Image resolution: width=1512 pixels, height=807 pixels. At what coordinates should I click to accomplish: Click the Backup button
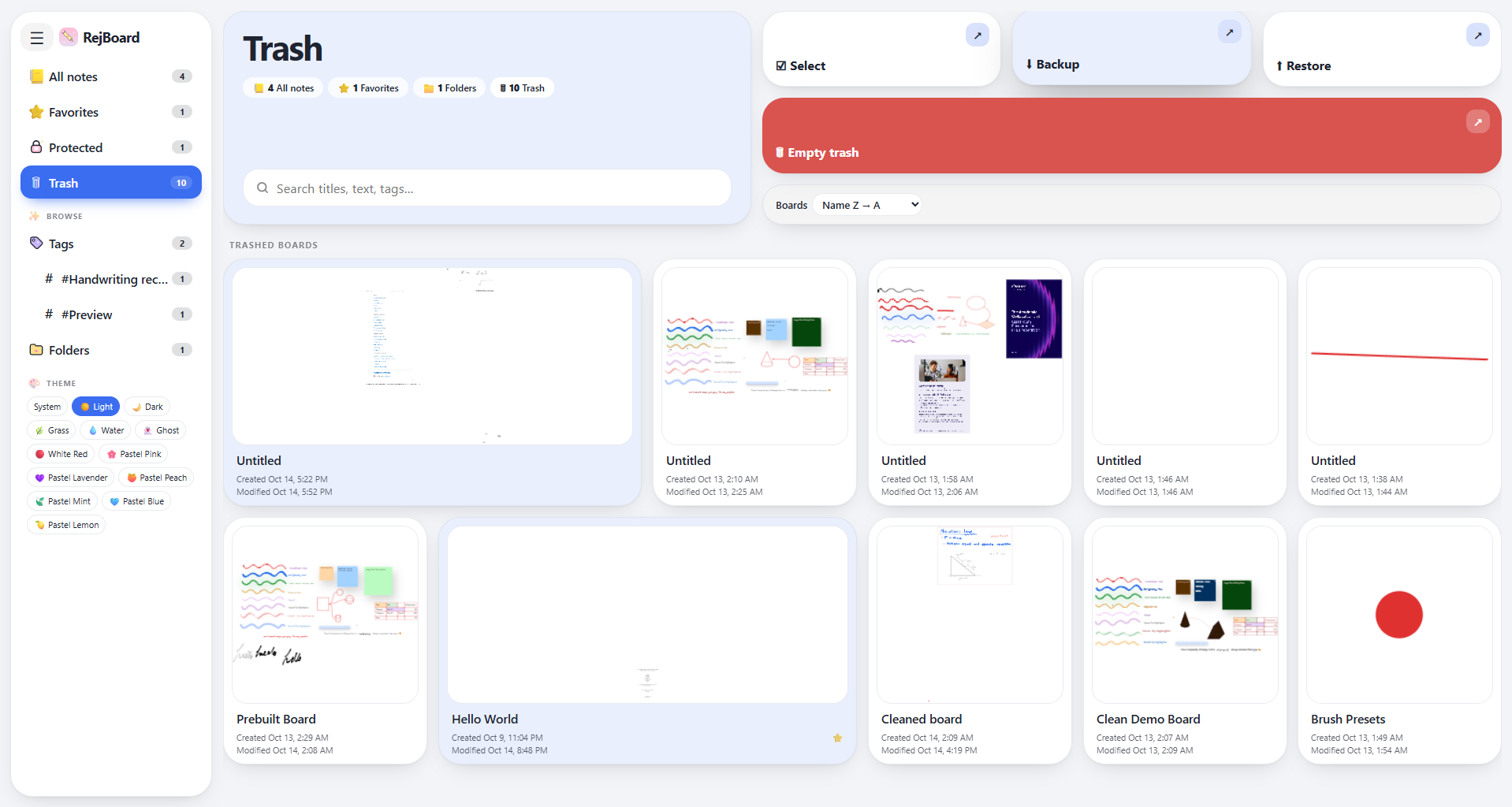1132,47
